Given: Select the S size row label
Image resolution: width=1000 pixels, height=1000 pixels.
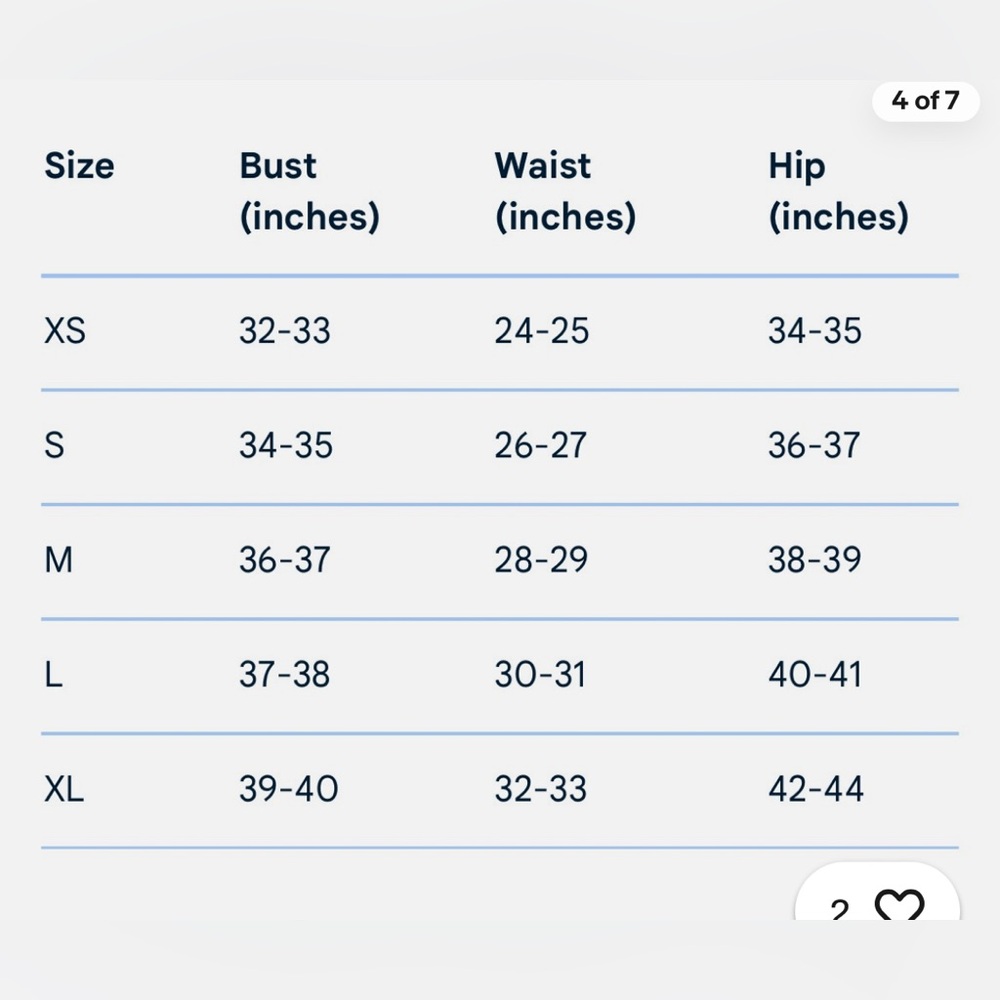Looking at the screenshot, I should point(54,445).
